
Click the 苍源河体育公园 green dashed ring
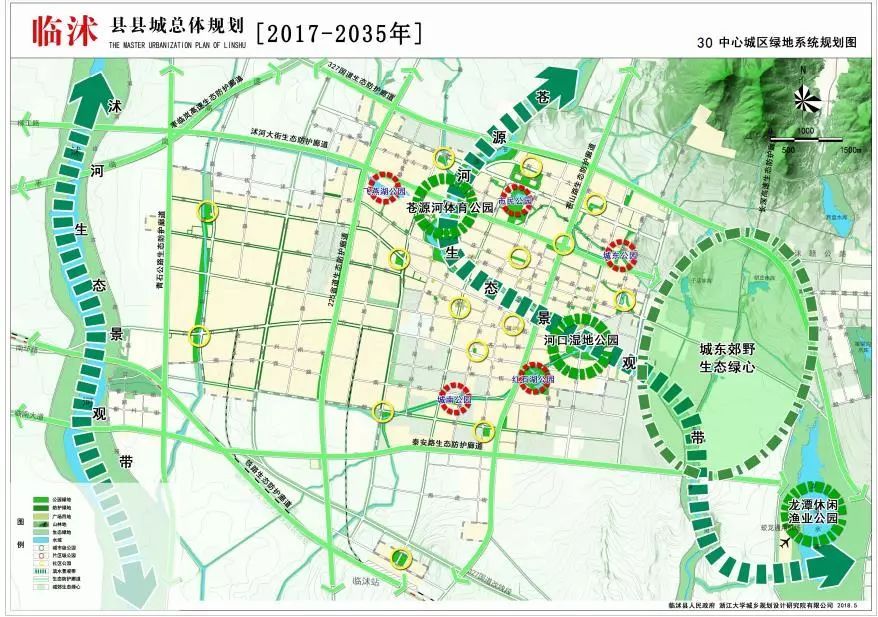pyautogui.click(x=445, y=208)
